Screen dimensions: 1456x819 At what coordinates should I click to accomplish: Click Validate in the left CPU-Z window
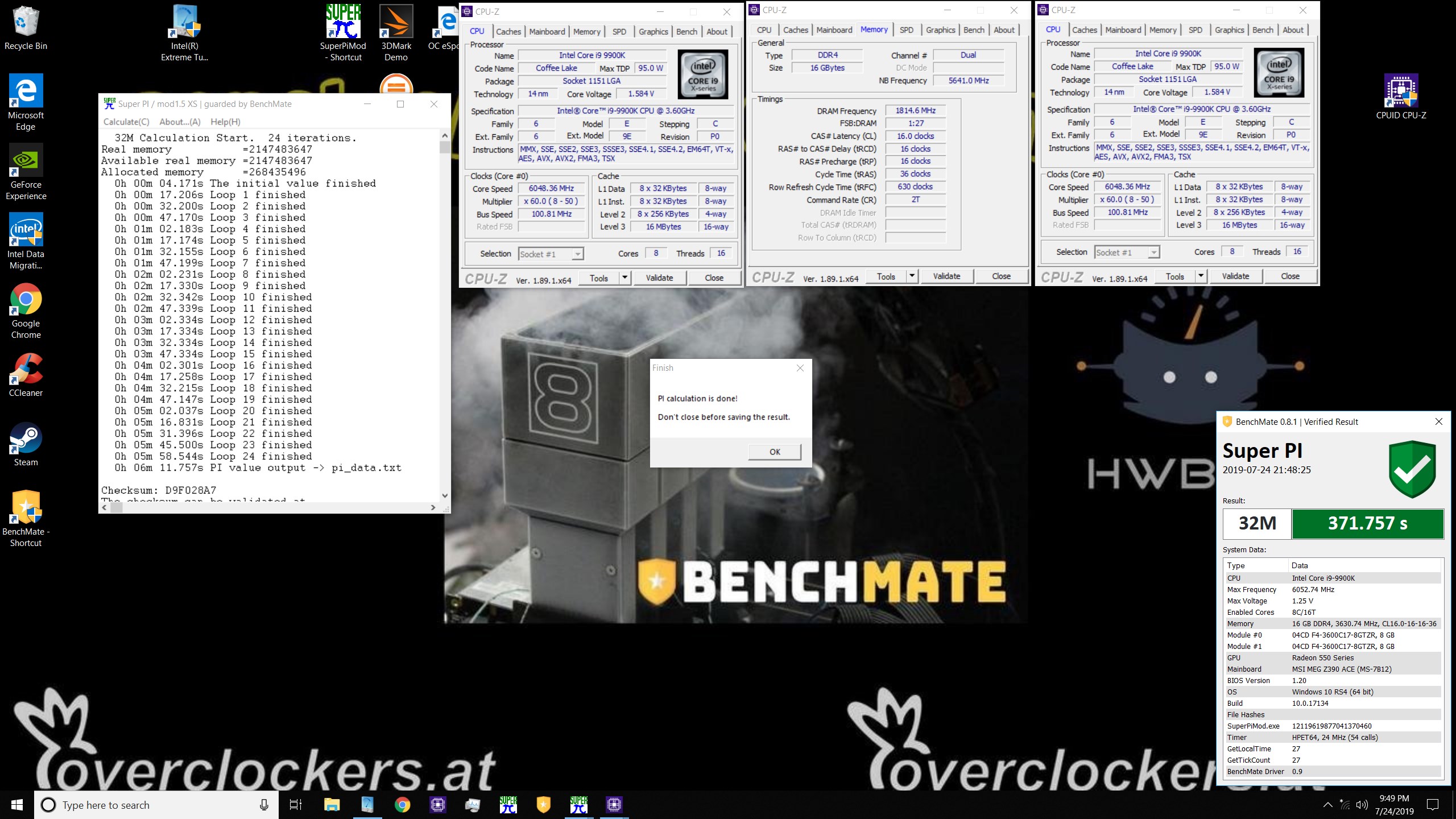[x=659, y=278]
